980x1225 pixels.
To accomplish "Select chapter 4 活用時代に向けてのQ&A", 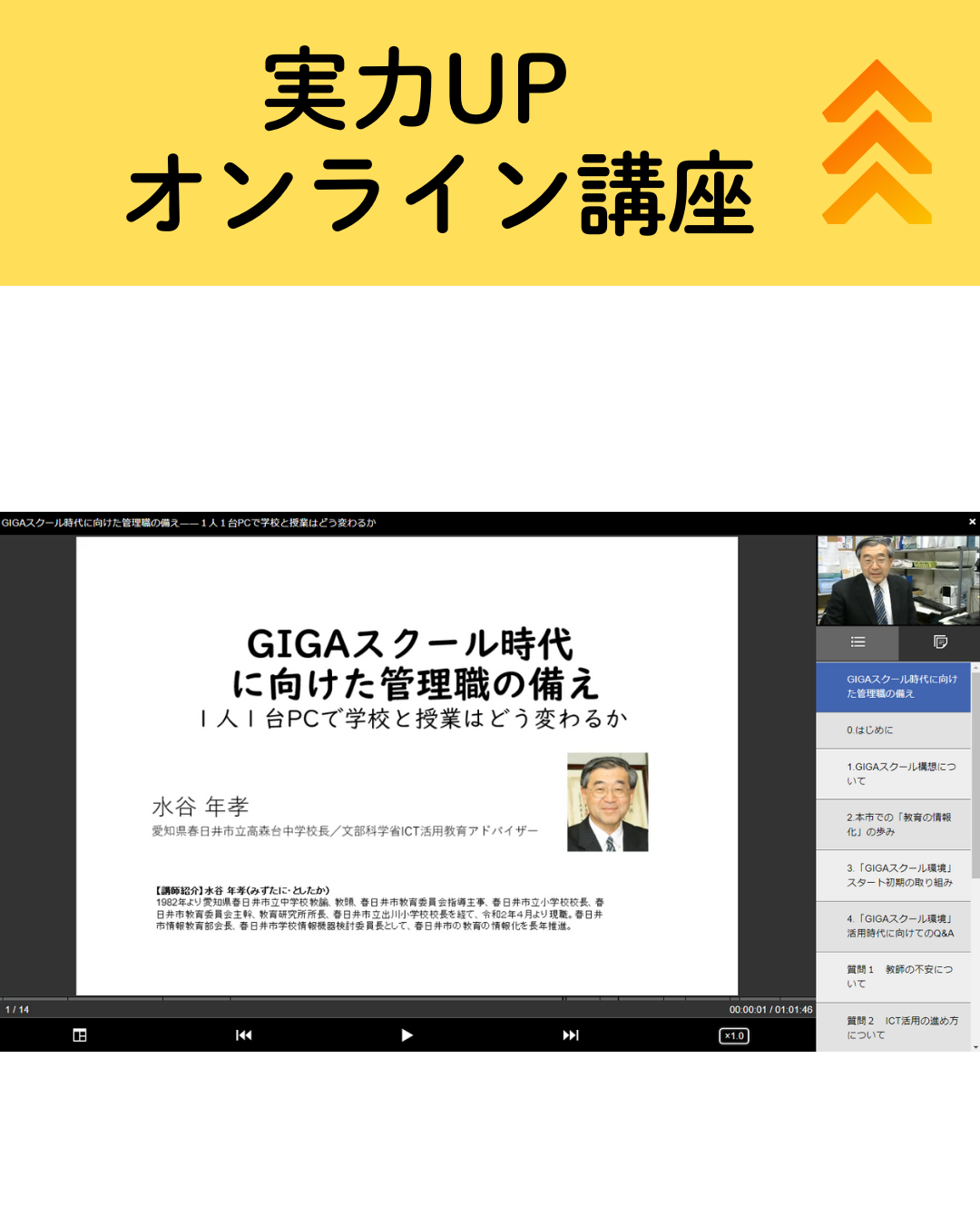I will [x=893, y=926].
